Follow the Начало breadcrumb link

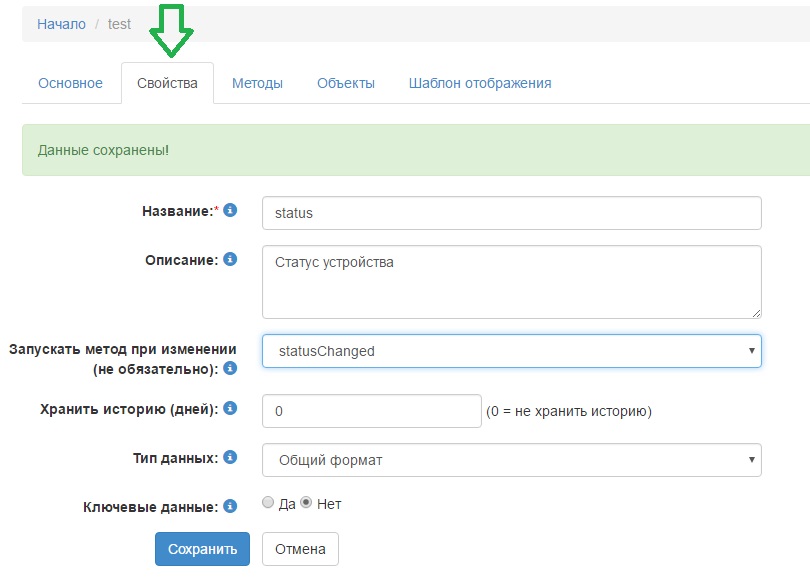(62, 24)
